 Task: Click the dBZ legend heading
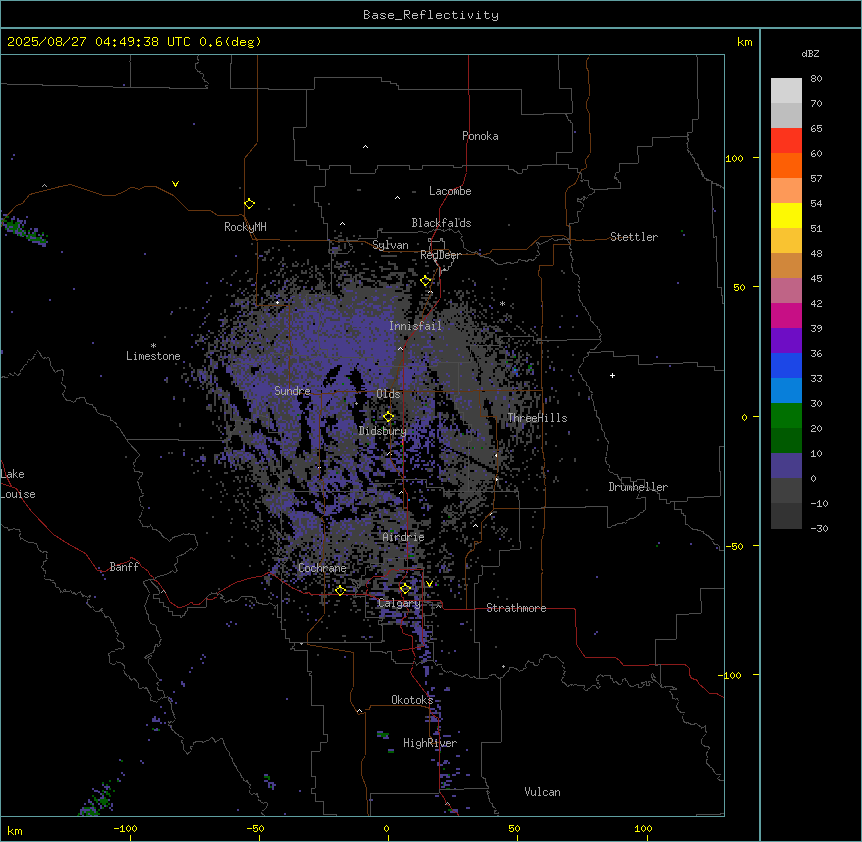pos(810,53)
